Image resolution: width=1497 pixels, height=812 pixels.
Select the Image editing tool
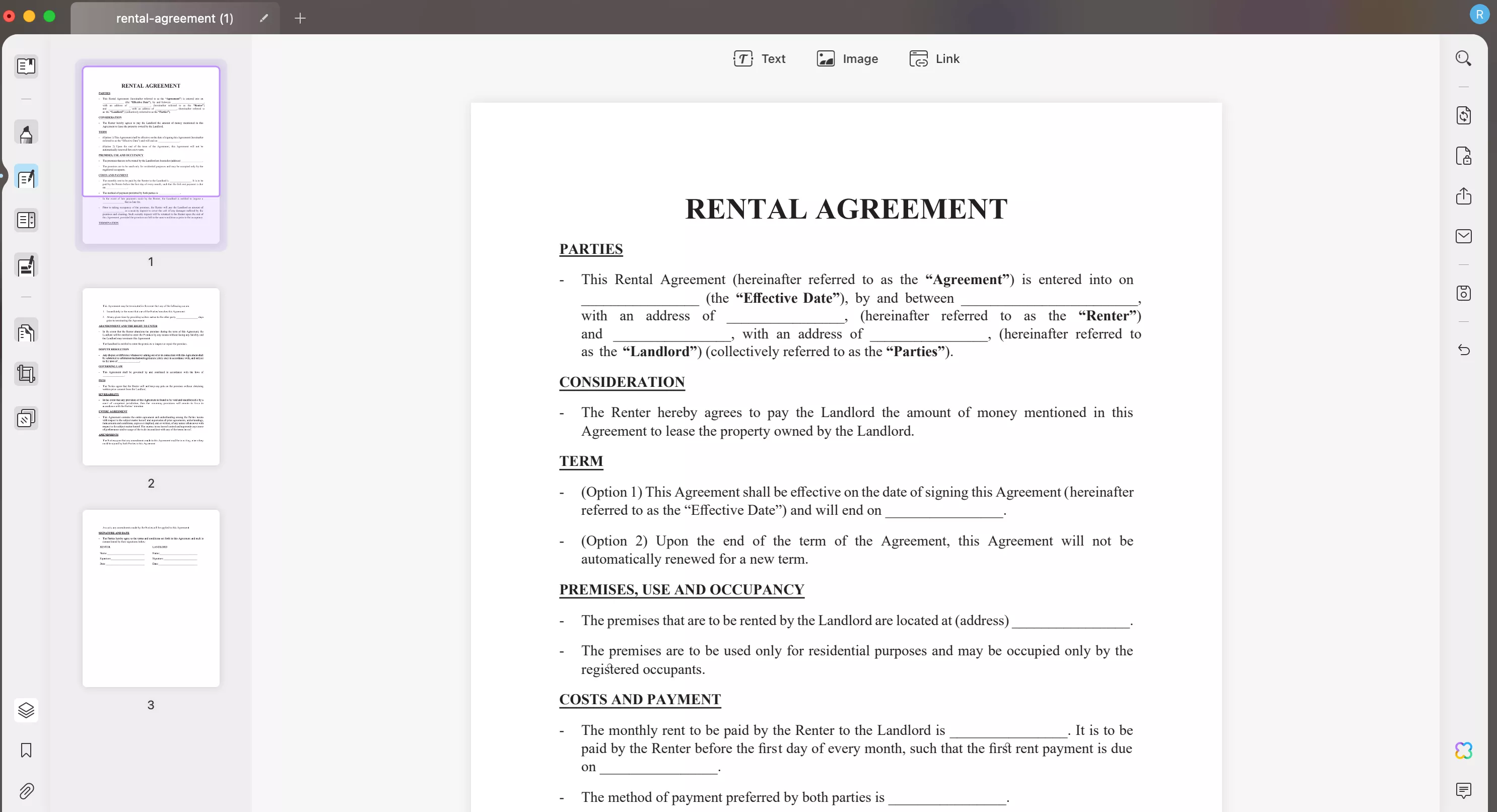[847, 58]
